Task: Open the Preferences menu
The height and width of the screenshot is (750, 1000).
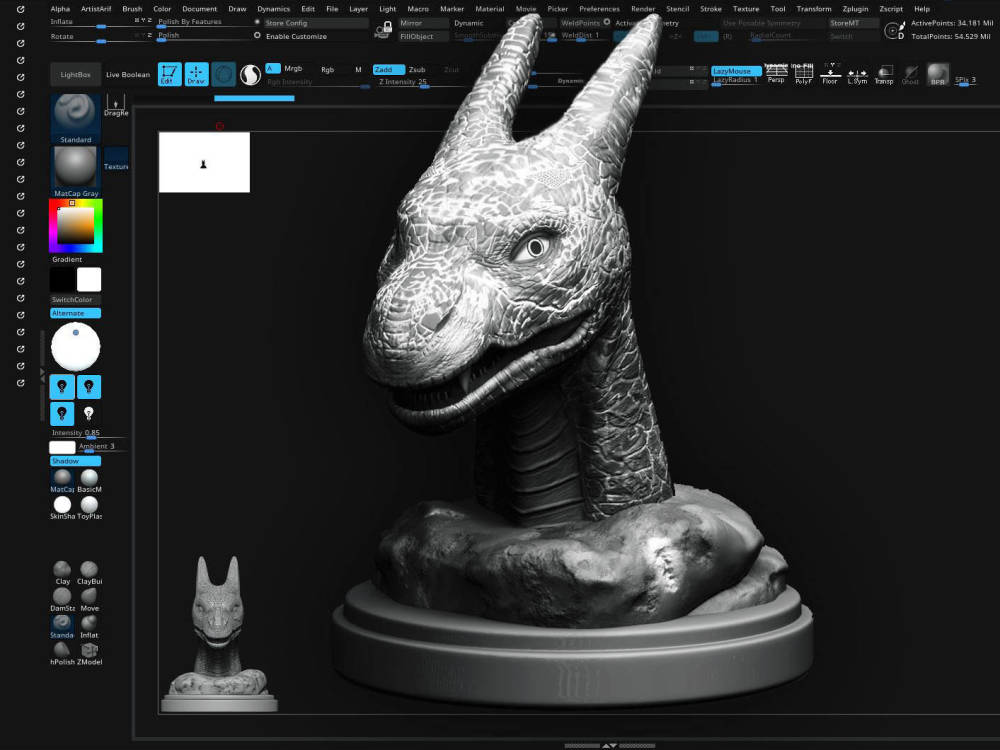Action: [599, 9]
